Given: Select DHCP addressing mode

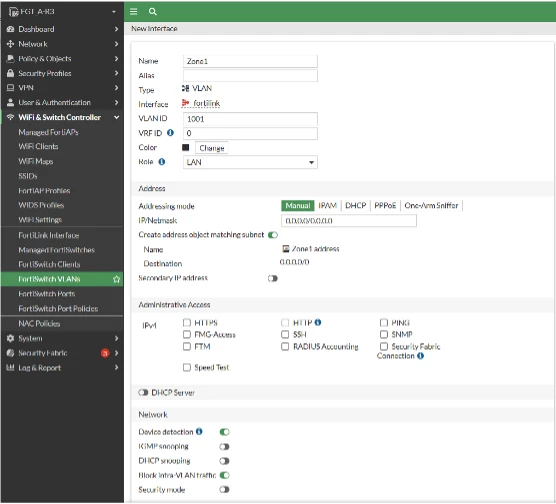Looking at the screenshot, I should click(356, 206).
